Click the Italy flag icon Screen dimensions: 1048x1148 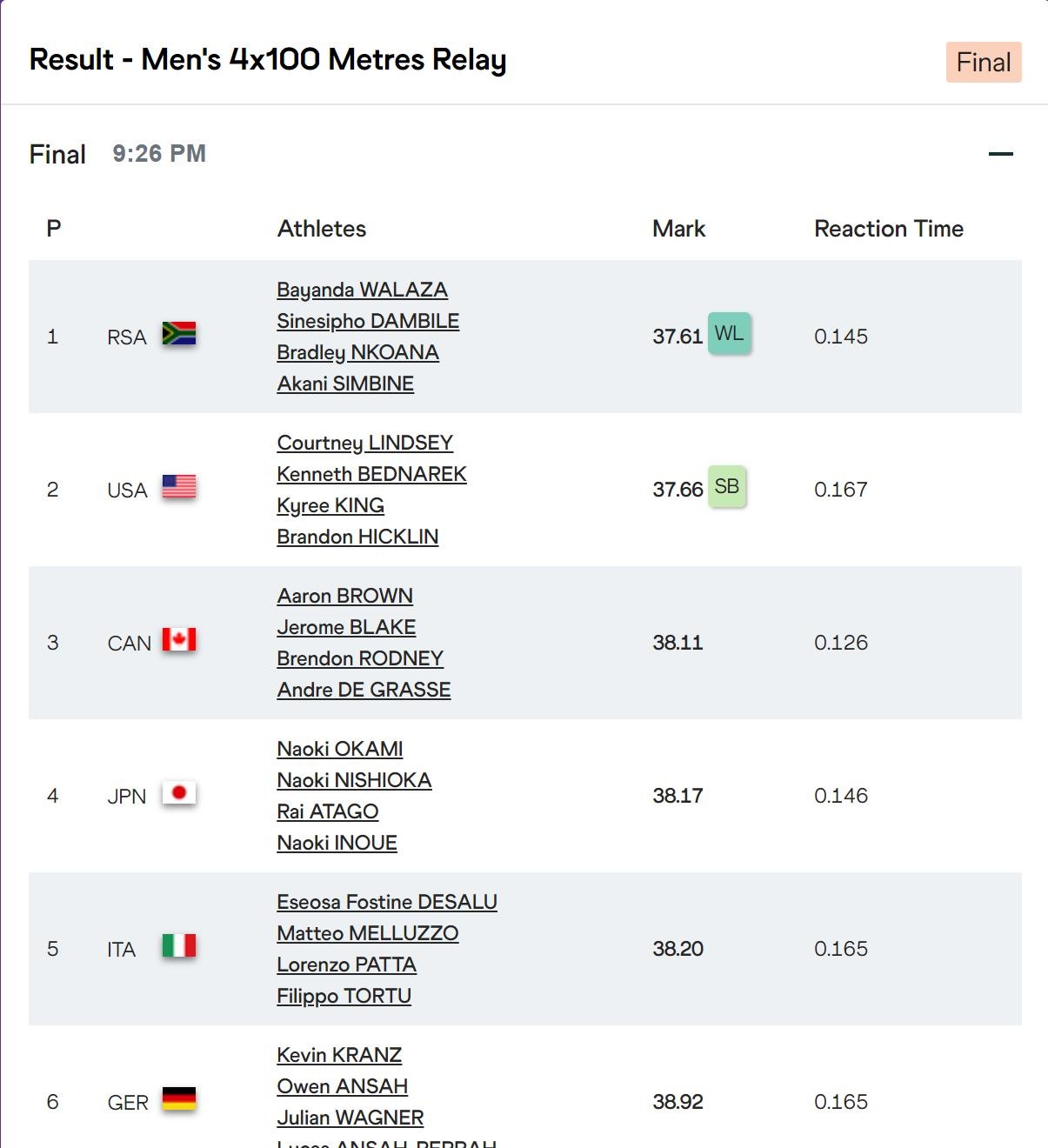tap(179, 946)
